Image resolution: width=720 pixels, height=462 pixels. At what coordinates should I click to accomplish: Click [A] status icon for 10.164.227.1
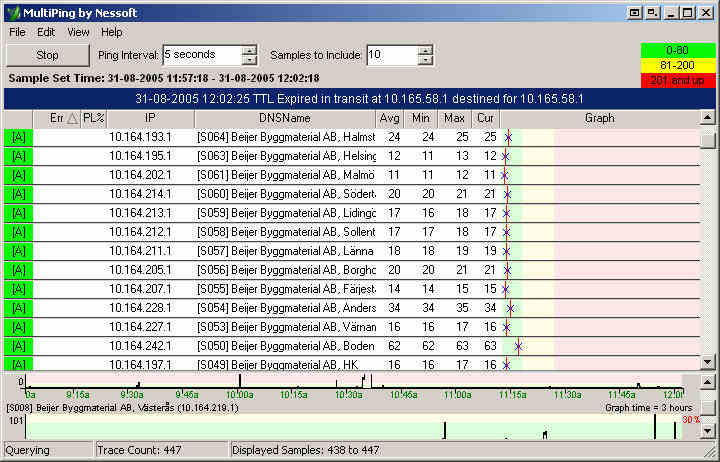pos(18,327)
